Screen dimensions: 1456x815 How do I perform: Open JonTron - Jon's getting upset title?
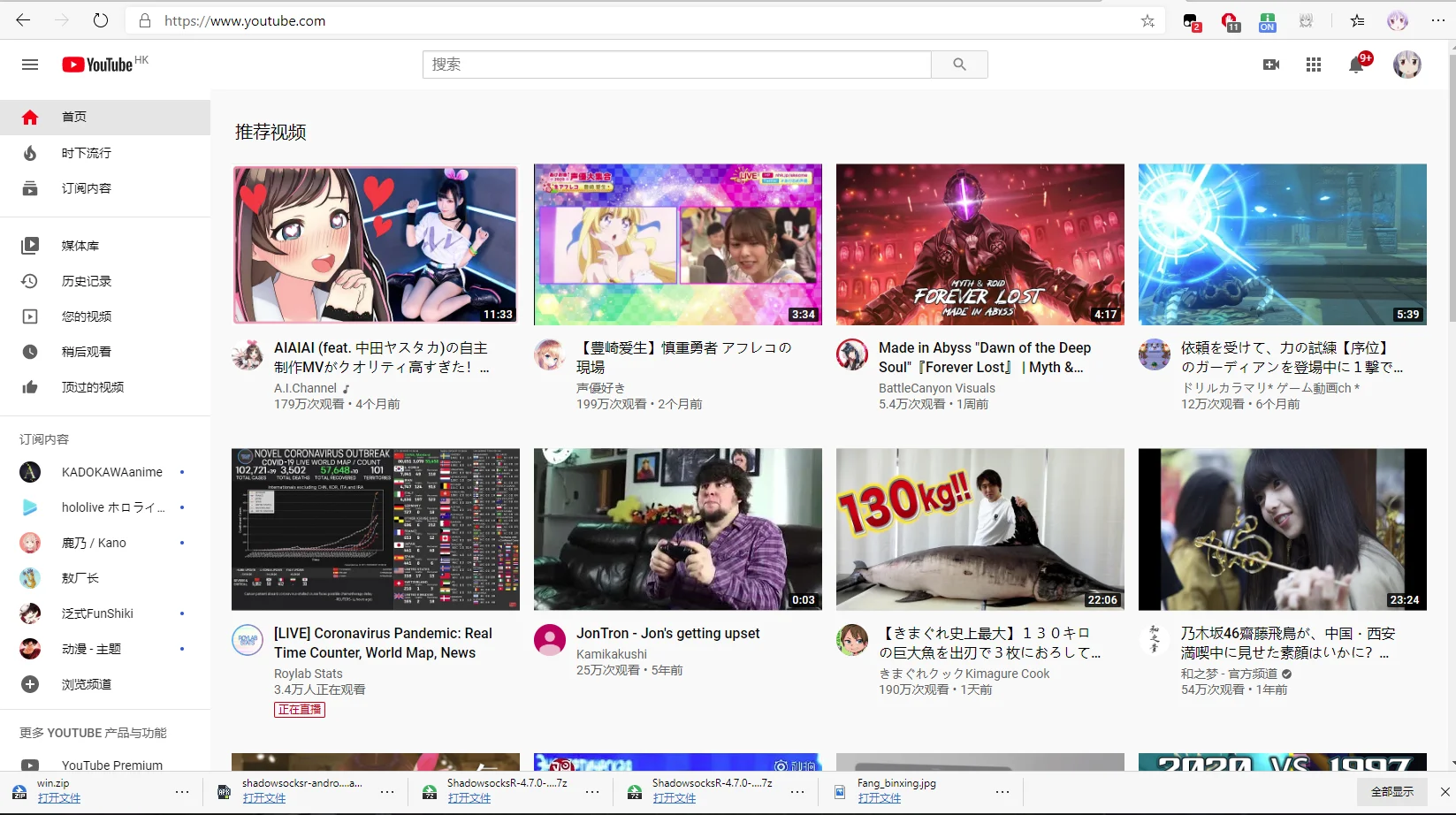668,633
